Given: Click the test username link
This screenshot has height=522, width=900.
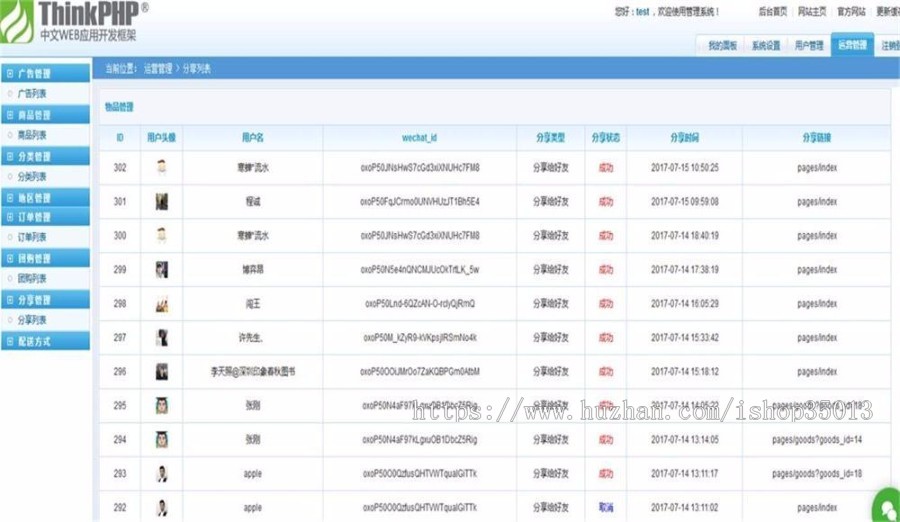Looking at the screenshot, I should [642, 11].
